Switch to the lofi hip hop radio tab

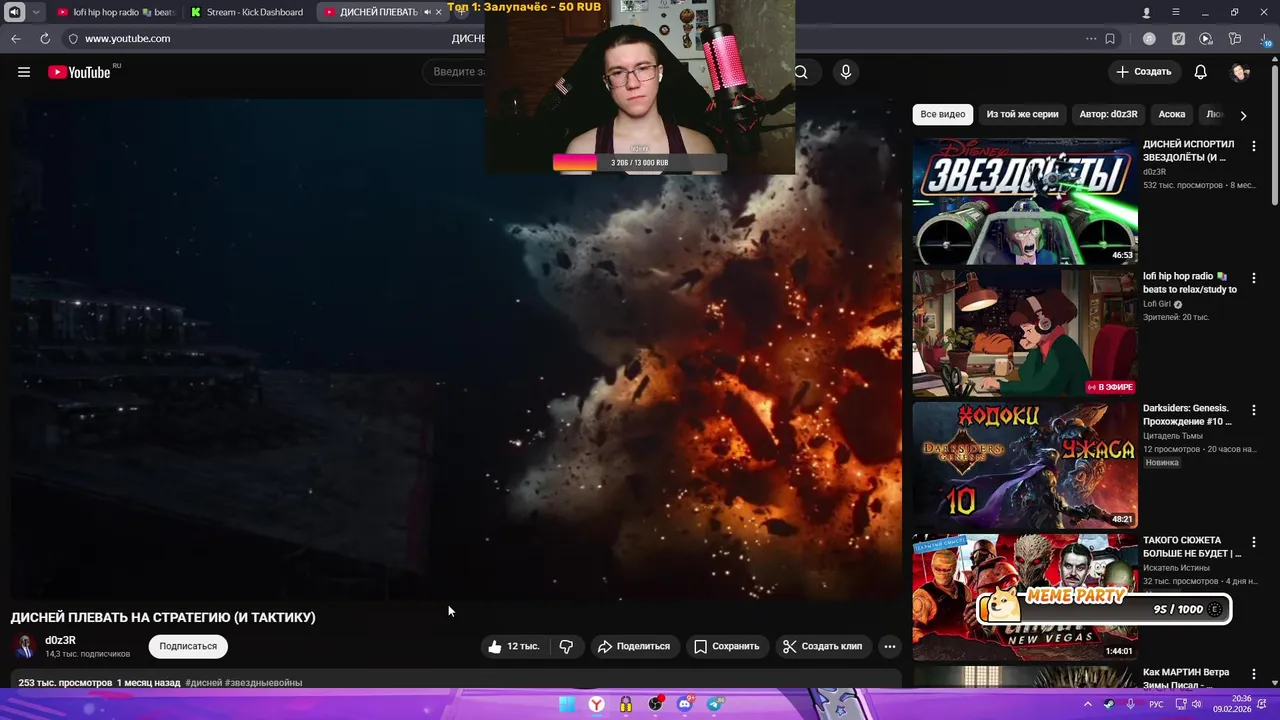click(x=115, y=12)
